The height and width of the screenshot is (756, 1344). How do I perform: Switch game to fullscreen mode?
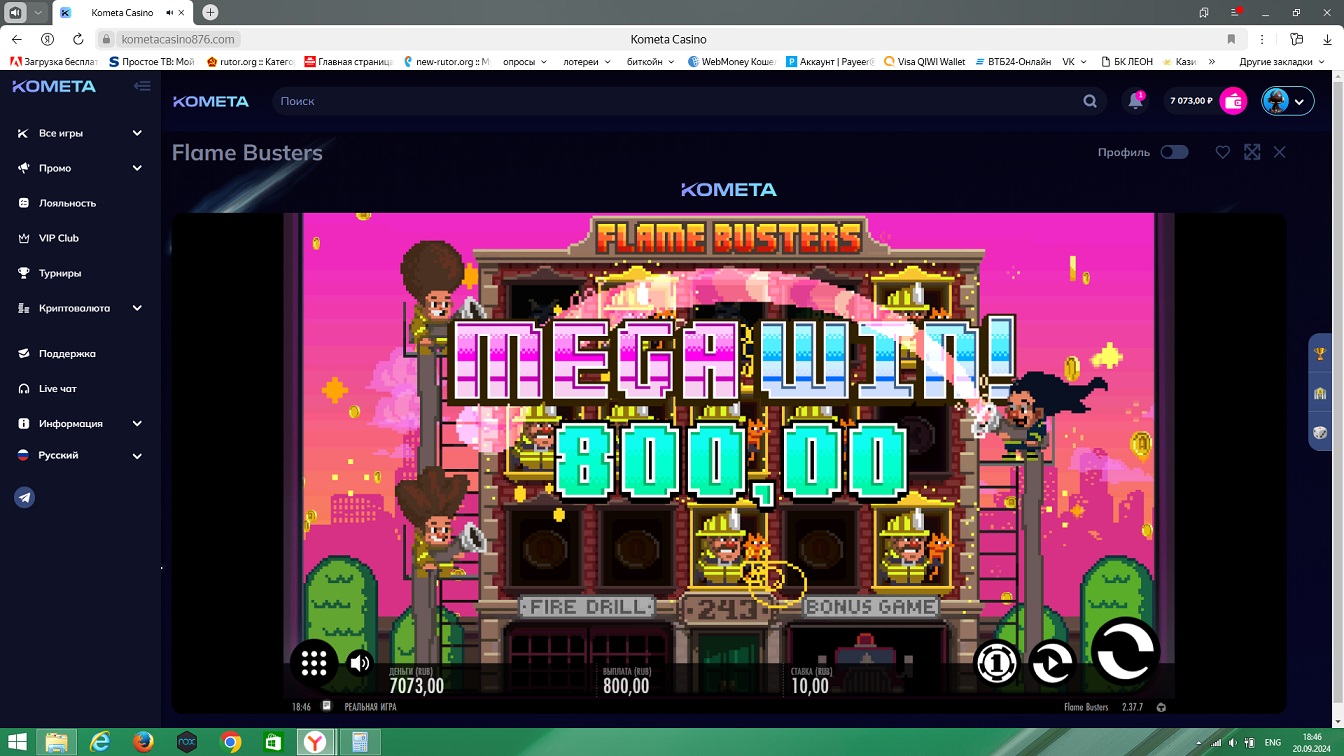coord(1252,152)
